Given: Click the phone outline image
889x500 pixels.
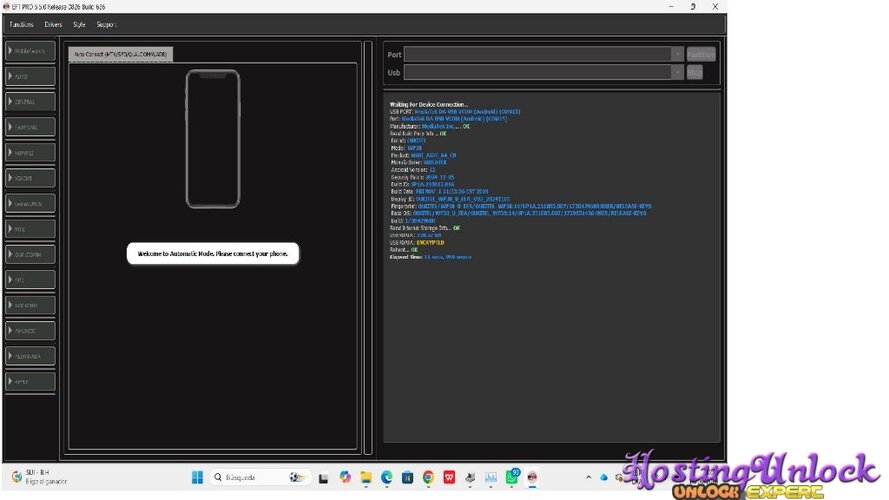Looking at the screenshot, I should [213, 139].
